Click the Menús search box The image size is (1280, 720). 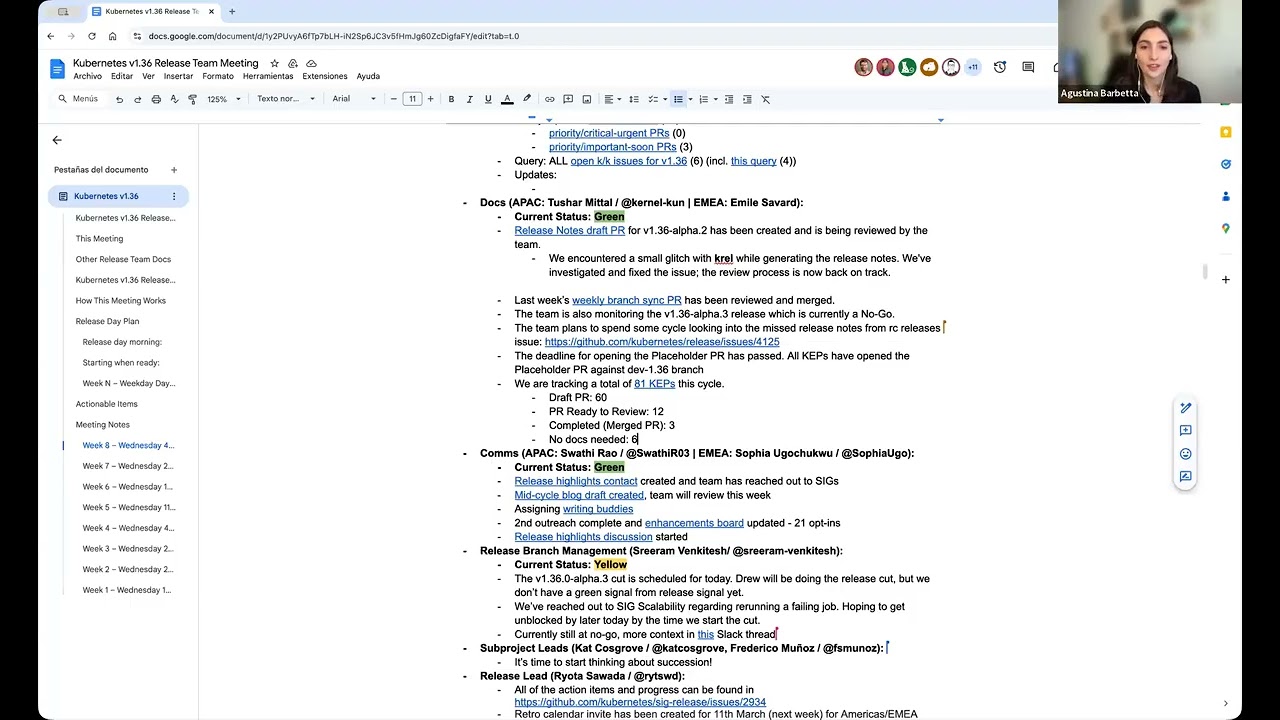point(78,99)
